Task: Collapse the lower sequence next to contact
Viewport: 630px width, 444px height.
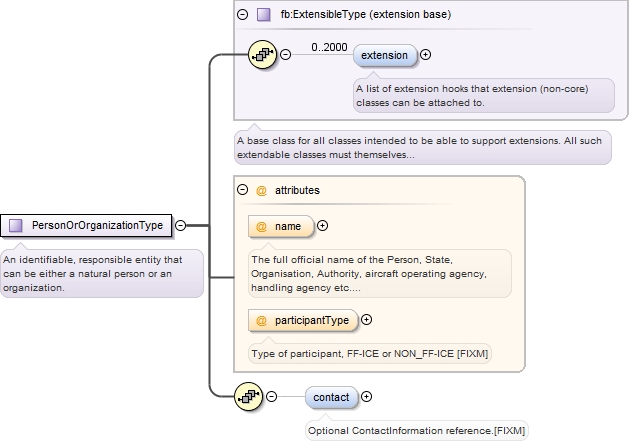Action: [273, 397]
